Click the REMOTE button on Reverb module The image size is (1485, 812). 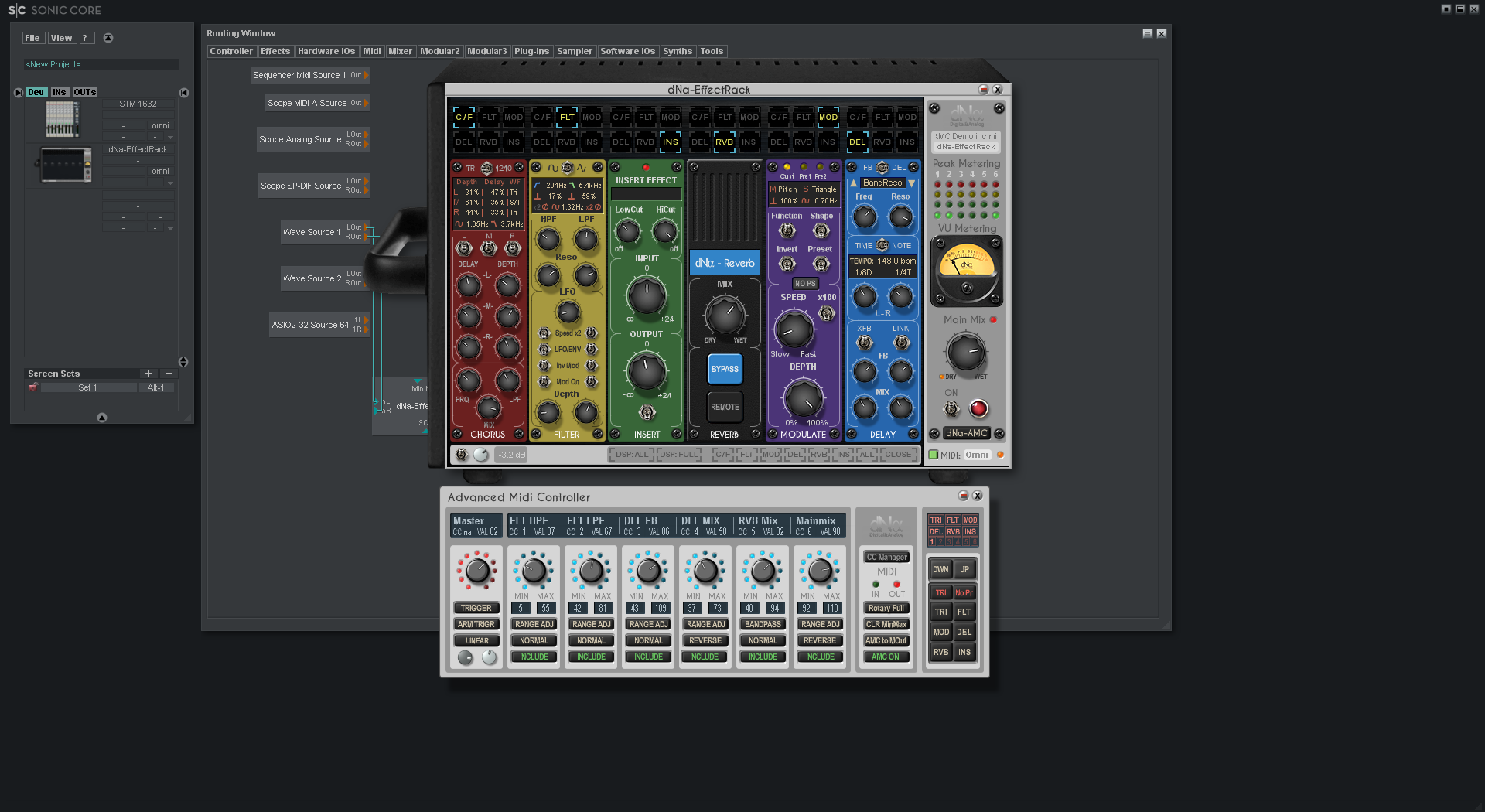725,407
